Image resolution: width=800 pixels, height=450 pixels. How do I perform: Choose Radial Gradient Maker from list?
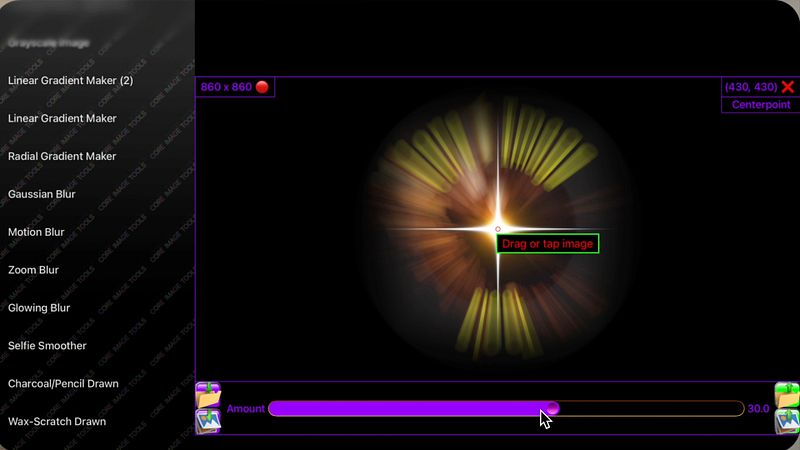62,156
